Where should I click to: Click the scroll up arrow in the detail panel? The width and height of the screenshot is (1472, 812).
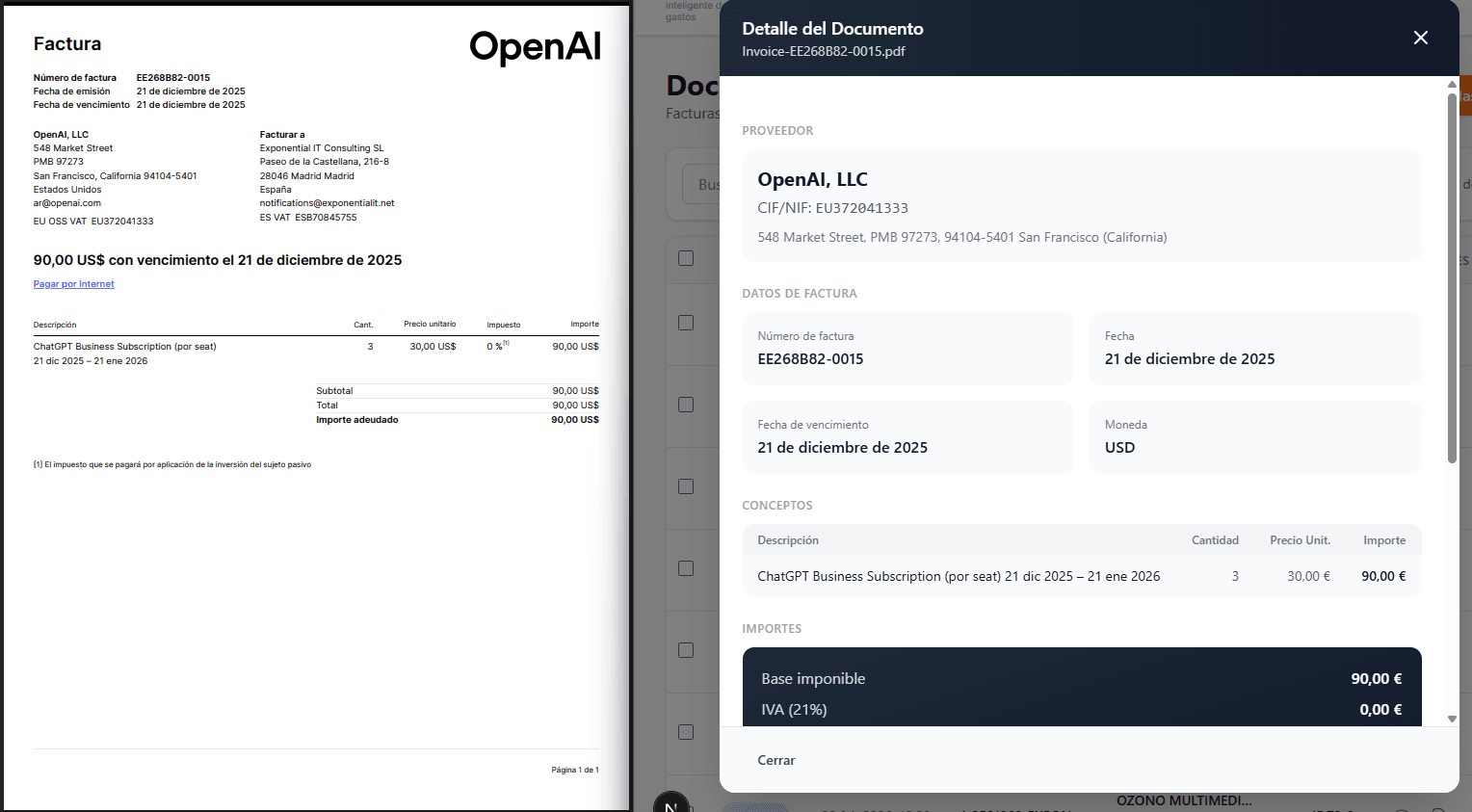coord(1452,85)
